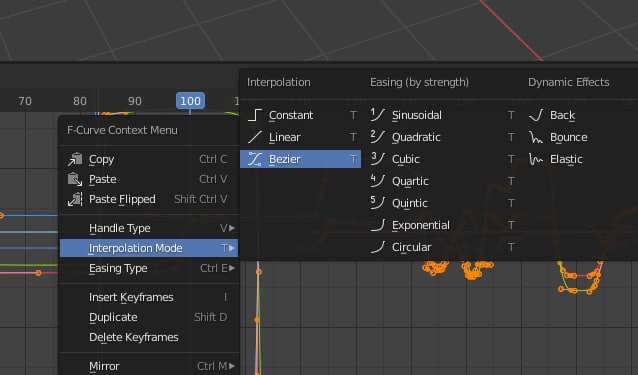Click the Copy keyframes icon
The image size is (638, 375).
pos(75,159)
